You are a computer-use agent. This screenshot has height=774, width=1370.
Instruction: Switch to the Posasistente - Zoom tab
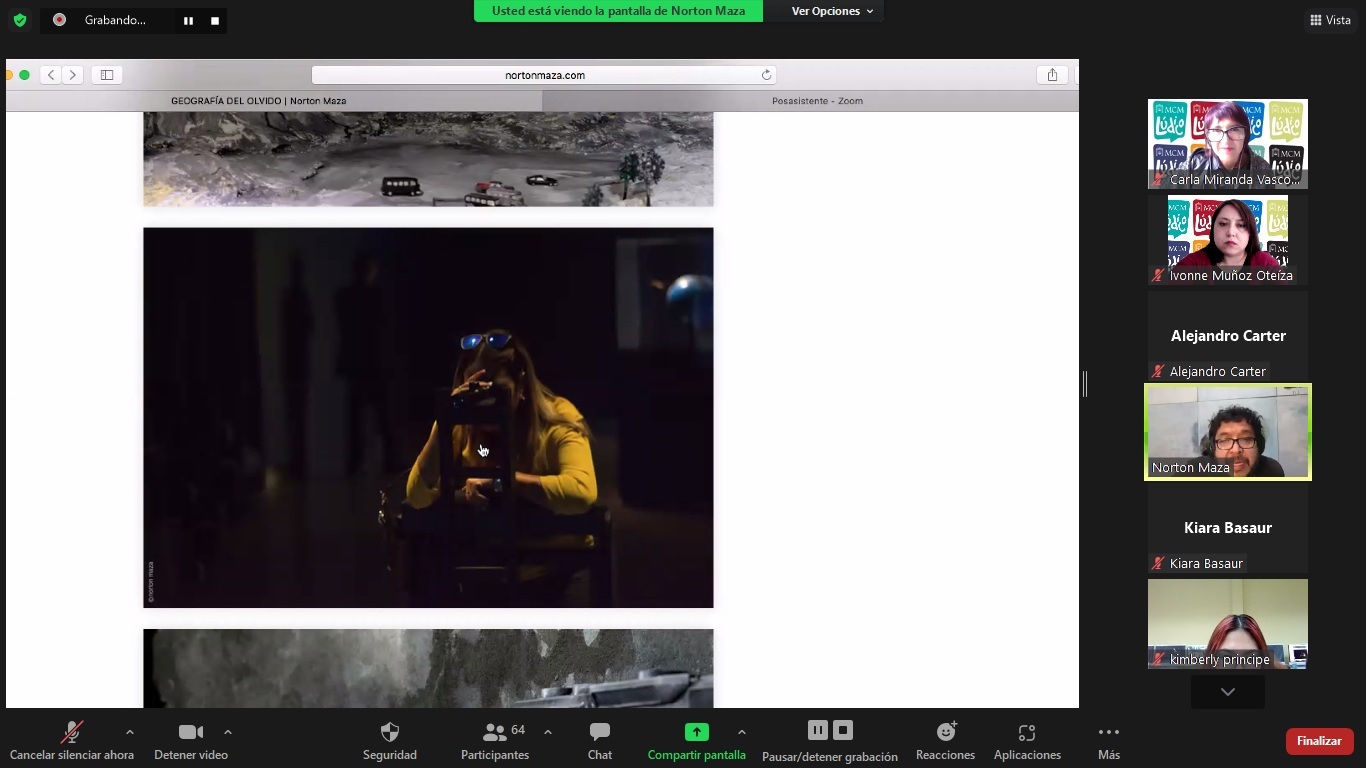tap(816, 101)
